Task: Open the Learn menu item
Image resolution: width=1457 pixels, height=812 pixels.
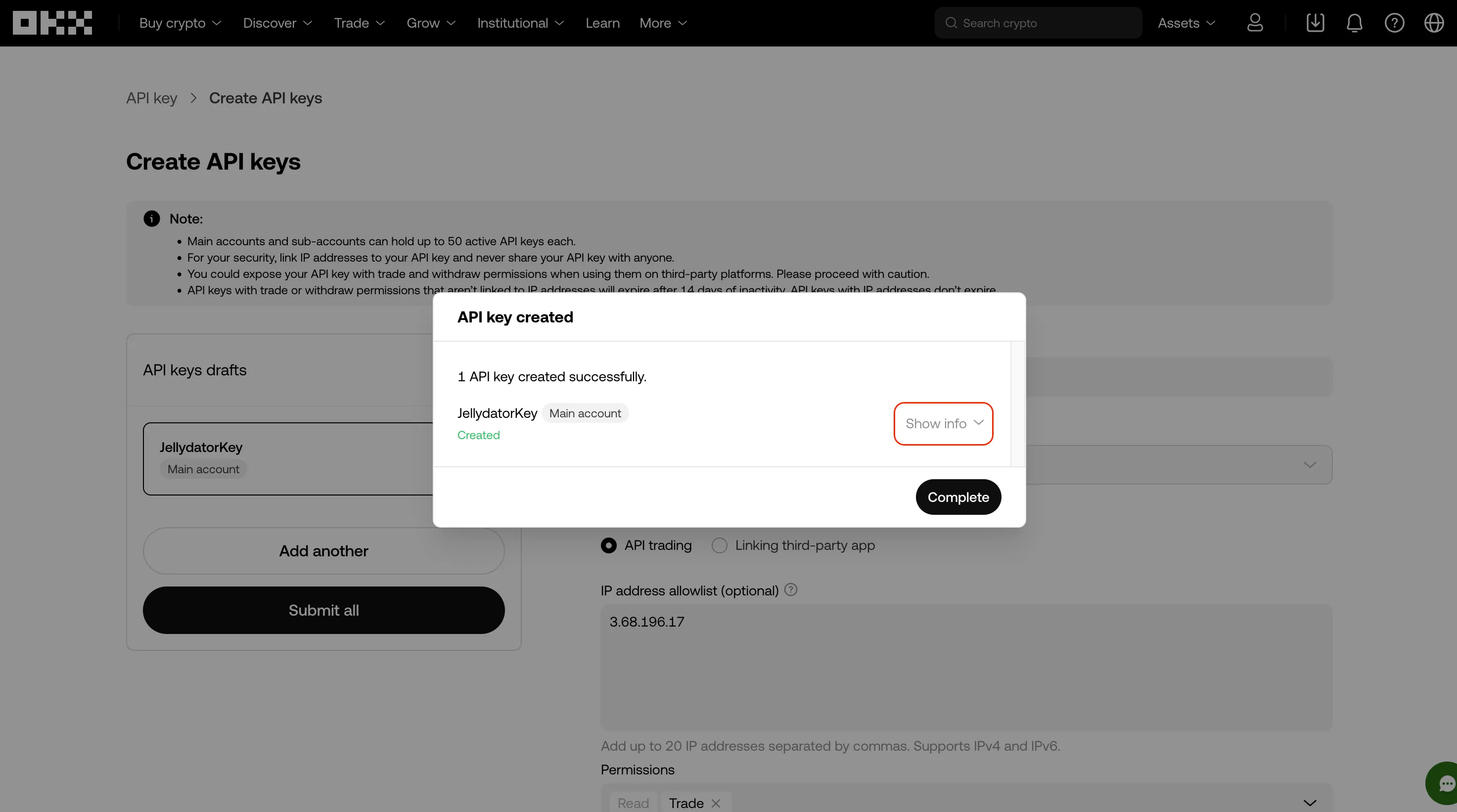Action: point(602,23)
